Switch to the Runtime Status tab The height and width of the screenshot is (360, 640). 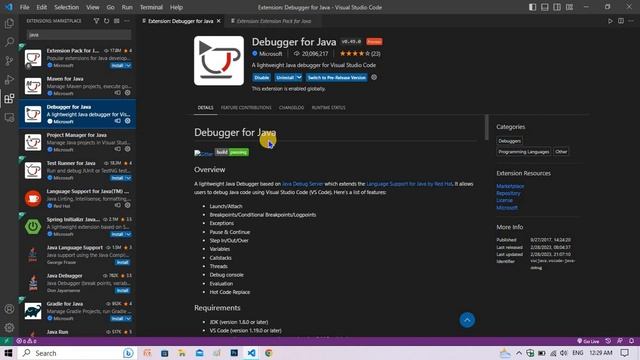click(329, 108)
